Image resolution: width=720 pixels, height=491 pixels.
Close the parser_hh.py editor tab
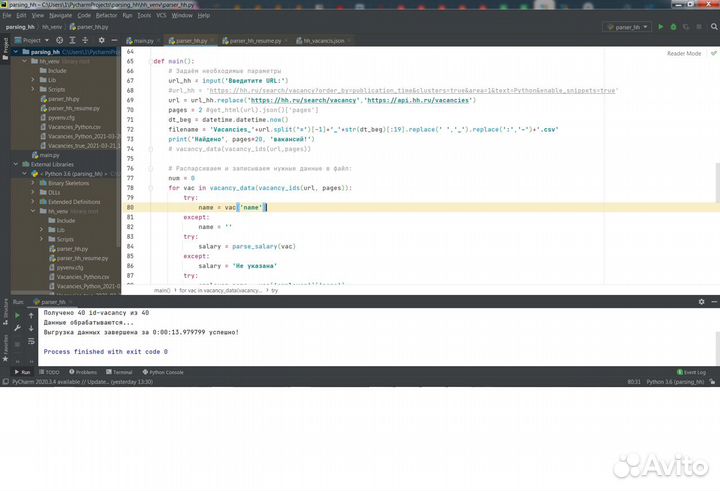pyautogui.click(x=212, y=41)
